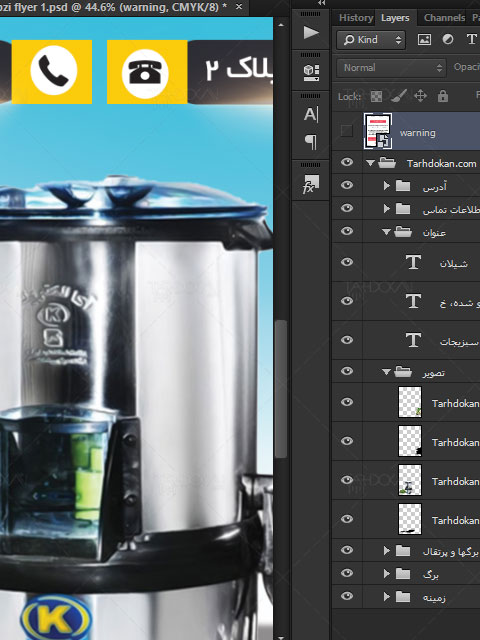Select the first Tarhdokan layer thumbnail under تصویر
The image size is (480, 640).
[409, 402]
